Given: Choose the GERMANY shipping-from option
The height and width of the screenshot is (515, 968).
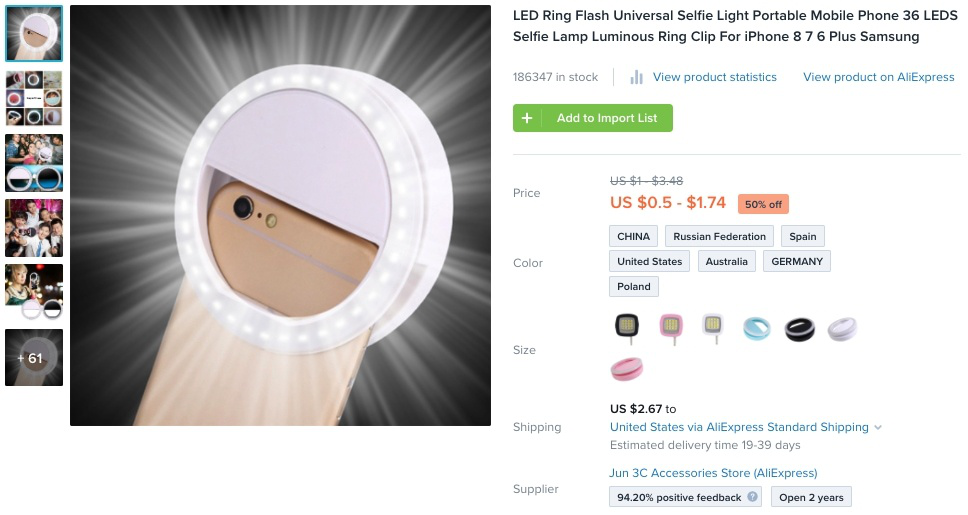Looking at the screenshot, I should point(796,262).
